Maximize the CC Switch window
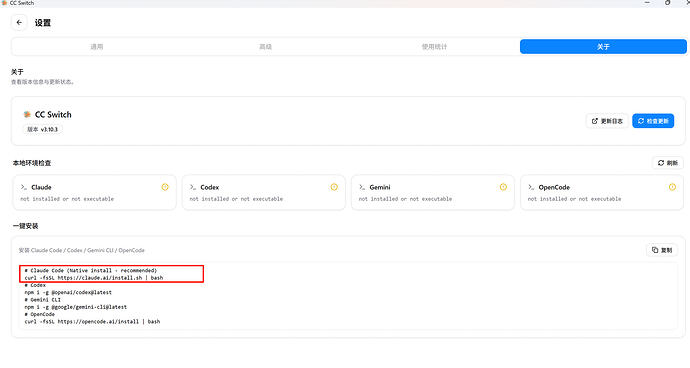 click(668, 3)
